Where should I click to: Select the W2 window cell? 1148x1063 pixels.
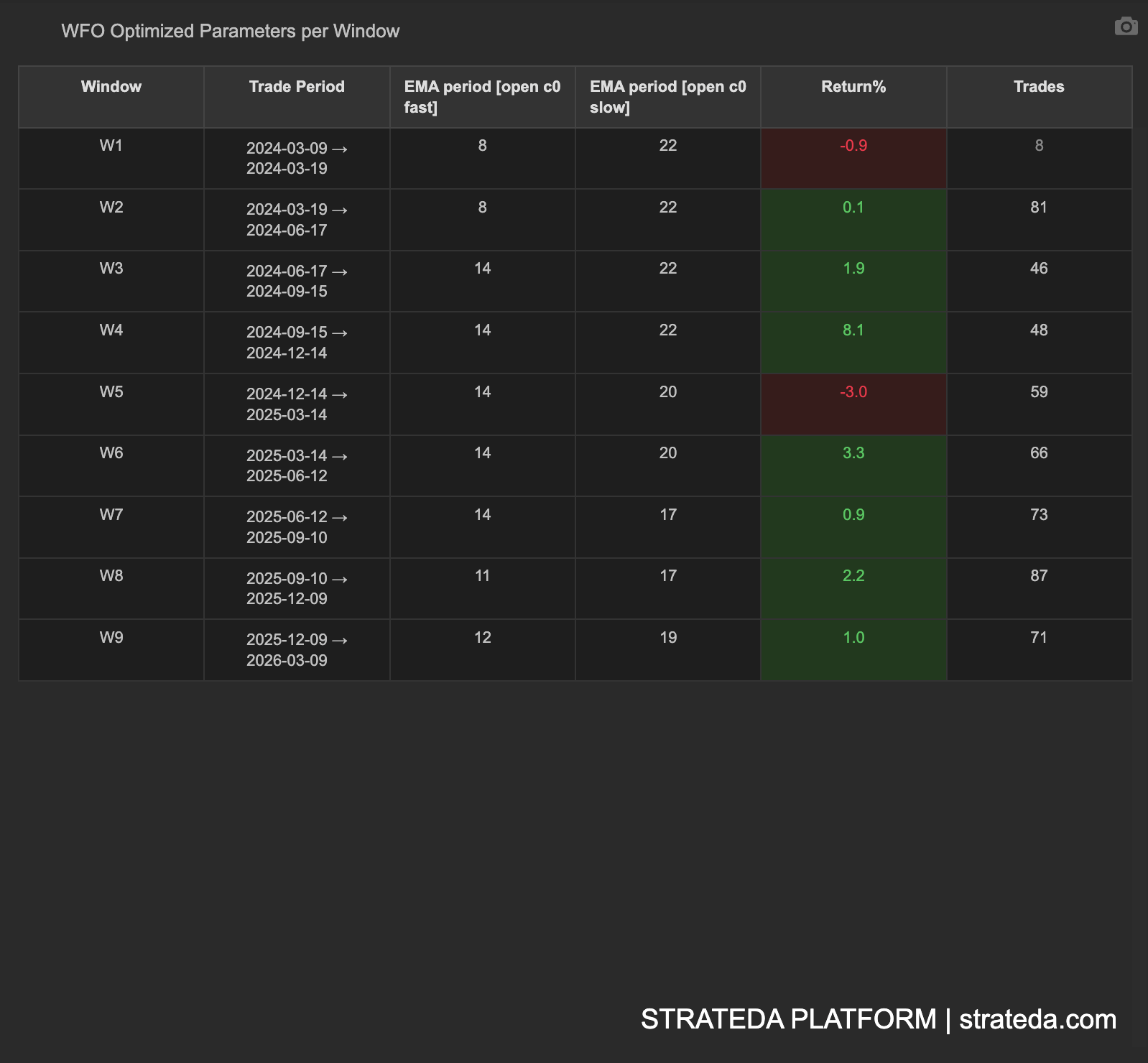point(111,220)
